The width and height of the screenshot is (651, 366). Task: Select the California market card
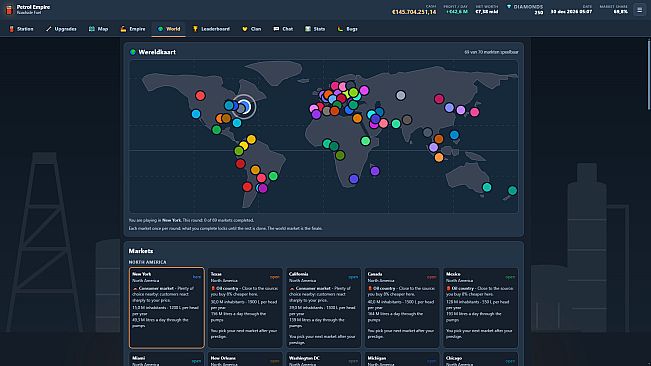[x=323, y=307]
